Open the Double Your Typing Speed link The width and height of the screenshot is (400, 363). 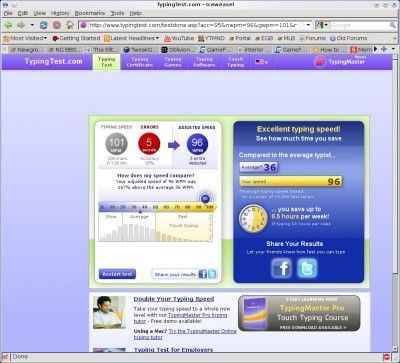point(174,299)
